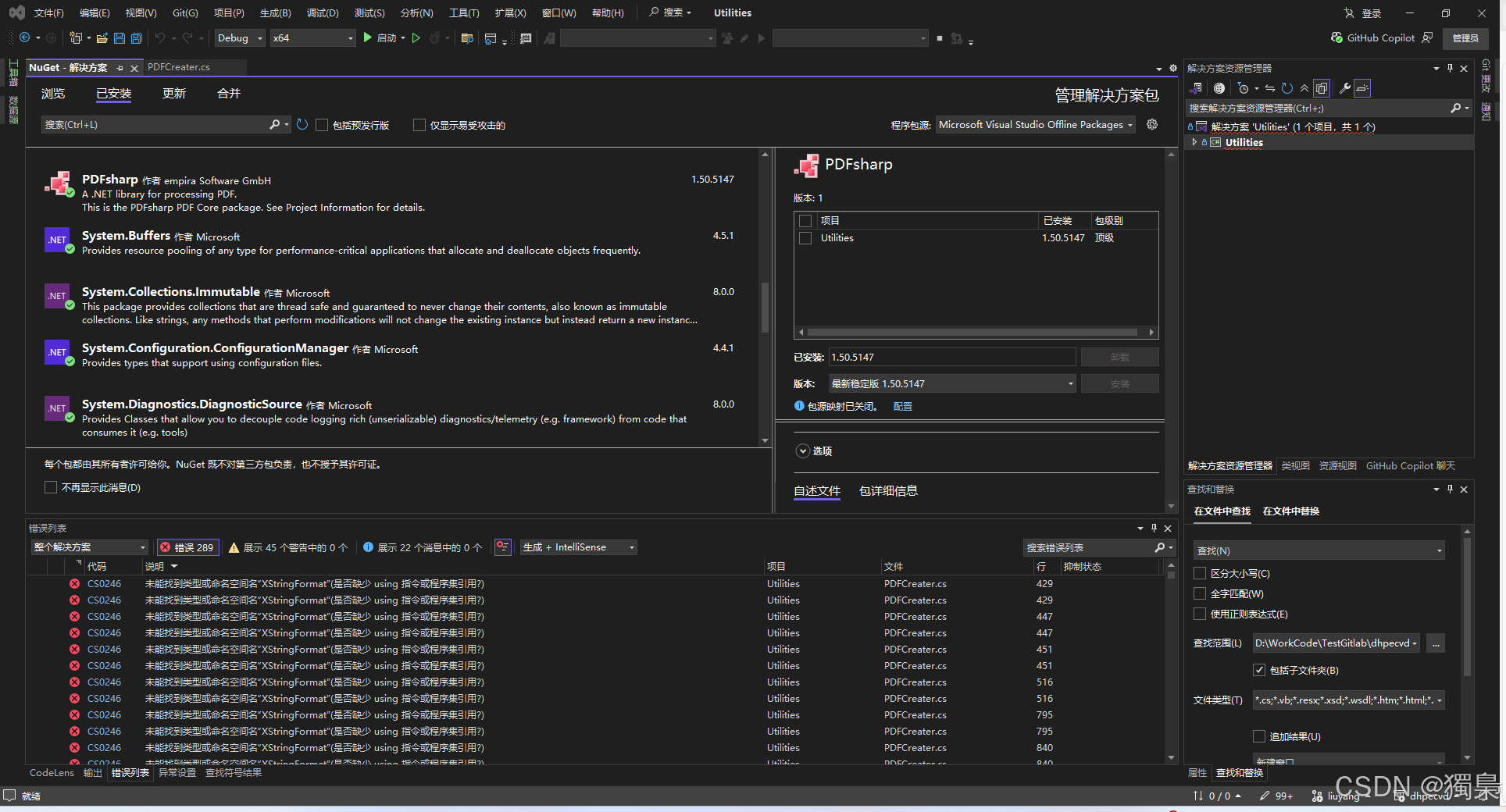
Task: Click the Save file disk icon
Action: point(120,37)
